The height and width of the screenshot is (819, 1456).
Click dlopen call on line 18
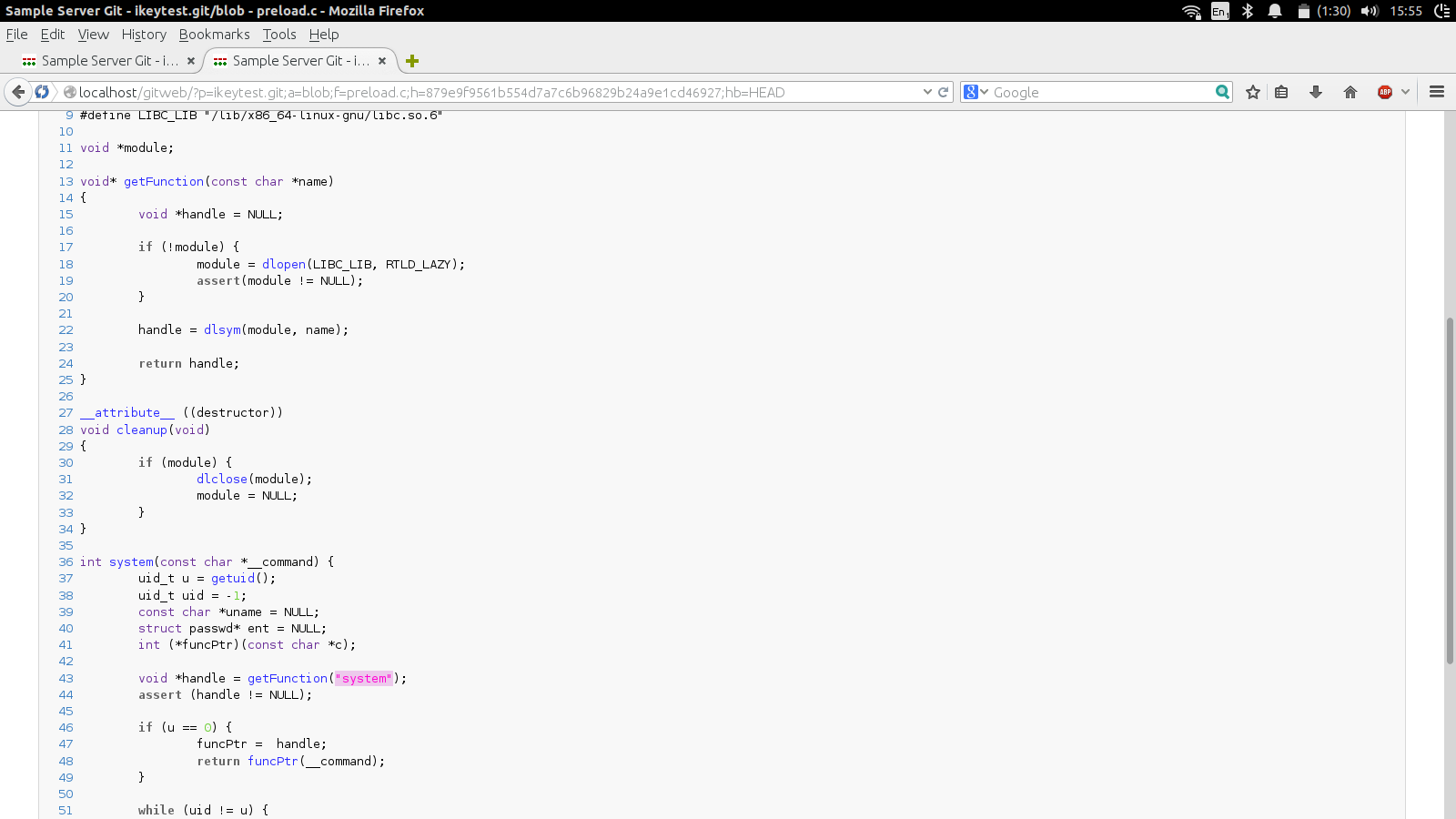284,264
